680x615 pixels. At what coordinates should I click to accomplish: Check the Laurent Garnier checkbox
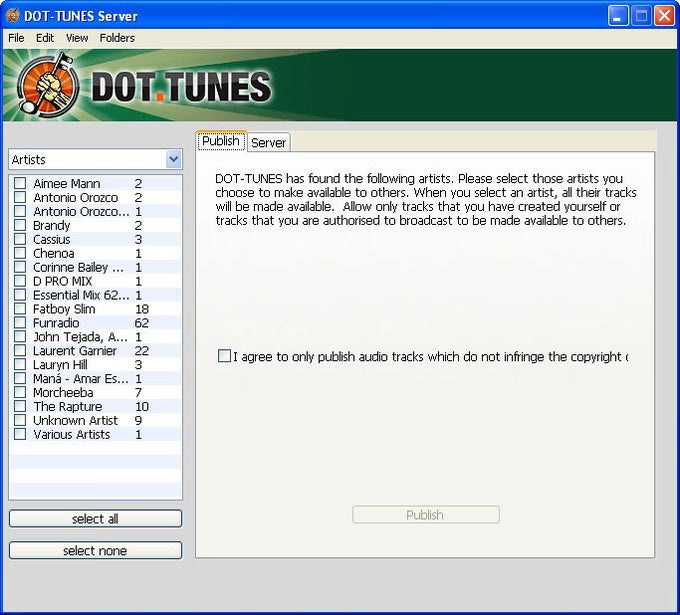[x=20, y=350]
